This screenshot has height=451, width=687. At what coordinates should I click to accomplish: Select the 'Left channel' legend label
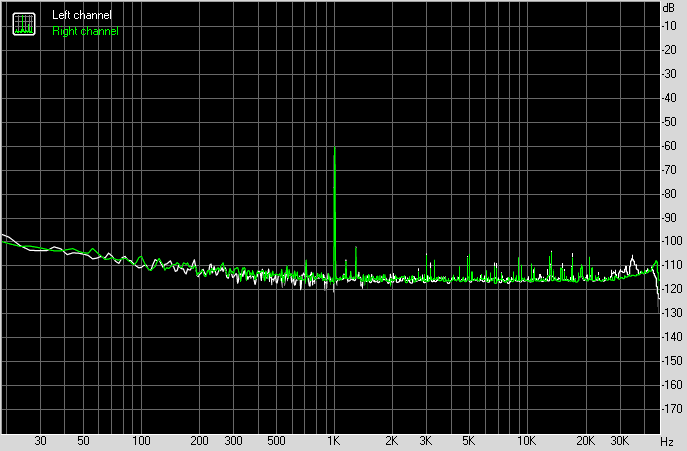click(81, 15)
